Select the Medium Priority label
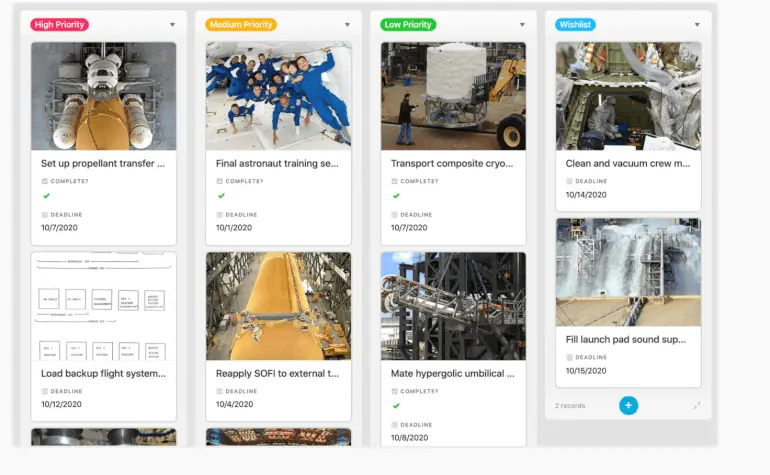 [241, 25]
